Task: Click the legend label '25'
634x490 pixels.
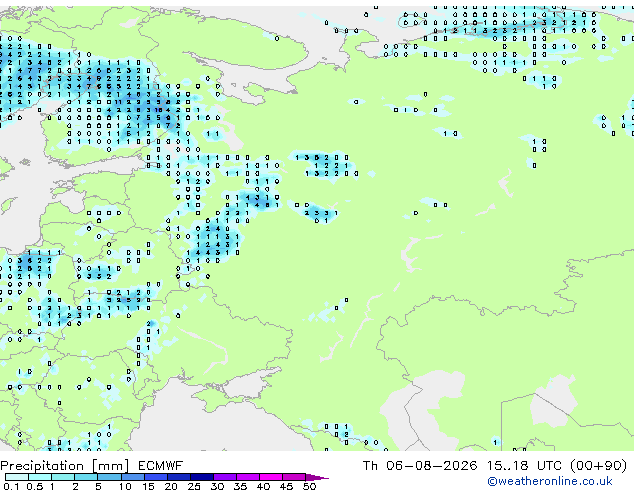Action: coord(194,486)
